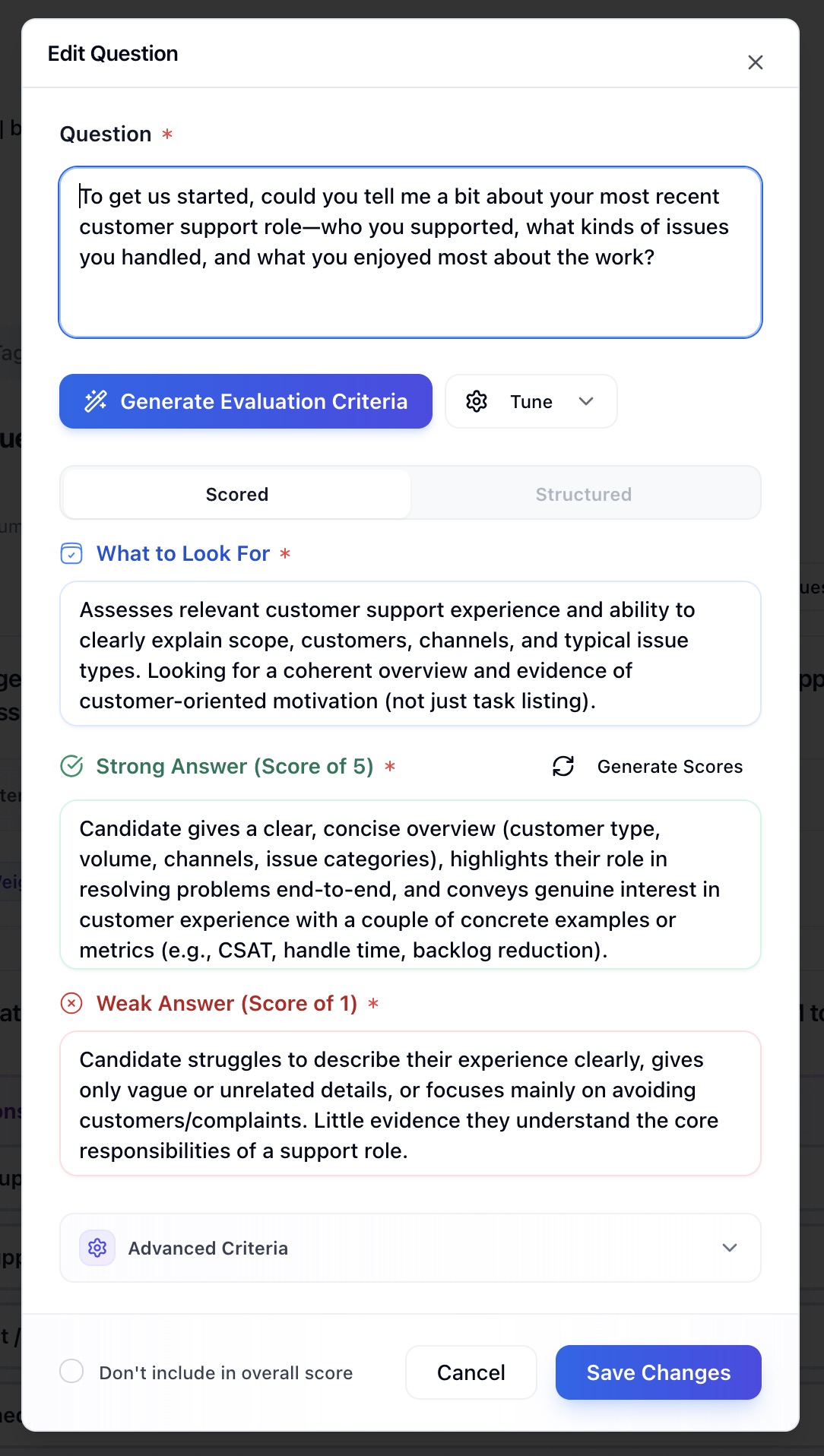This screenshot has width=824, height=1456.
Task: Open the Tune dropdown chevron
Action: click(x=585, y=401)
